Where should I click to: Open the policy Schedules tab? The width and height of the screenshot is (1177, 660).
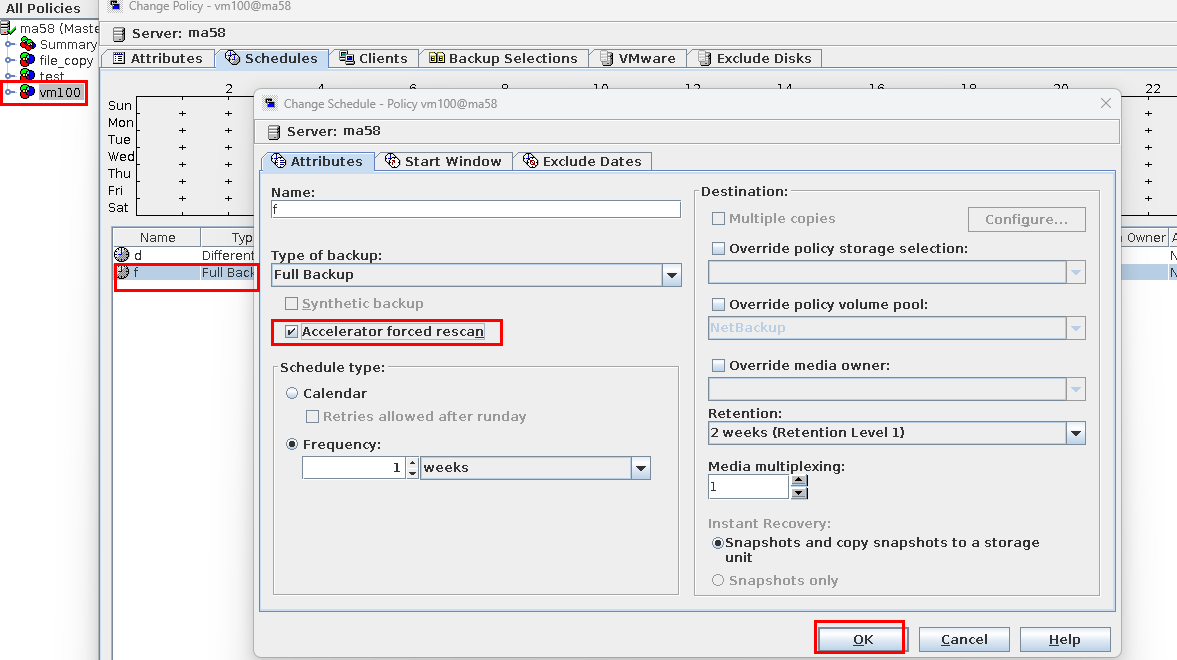coord(272,59)
